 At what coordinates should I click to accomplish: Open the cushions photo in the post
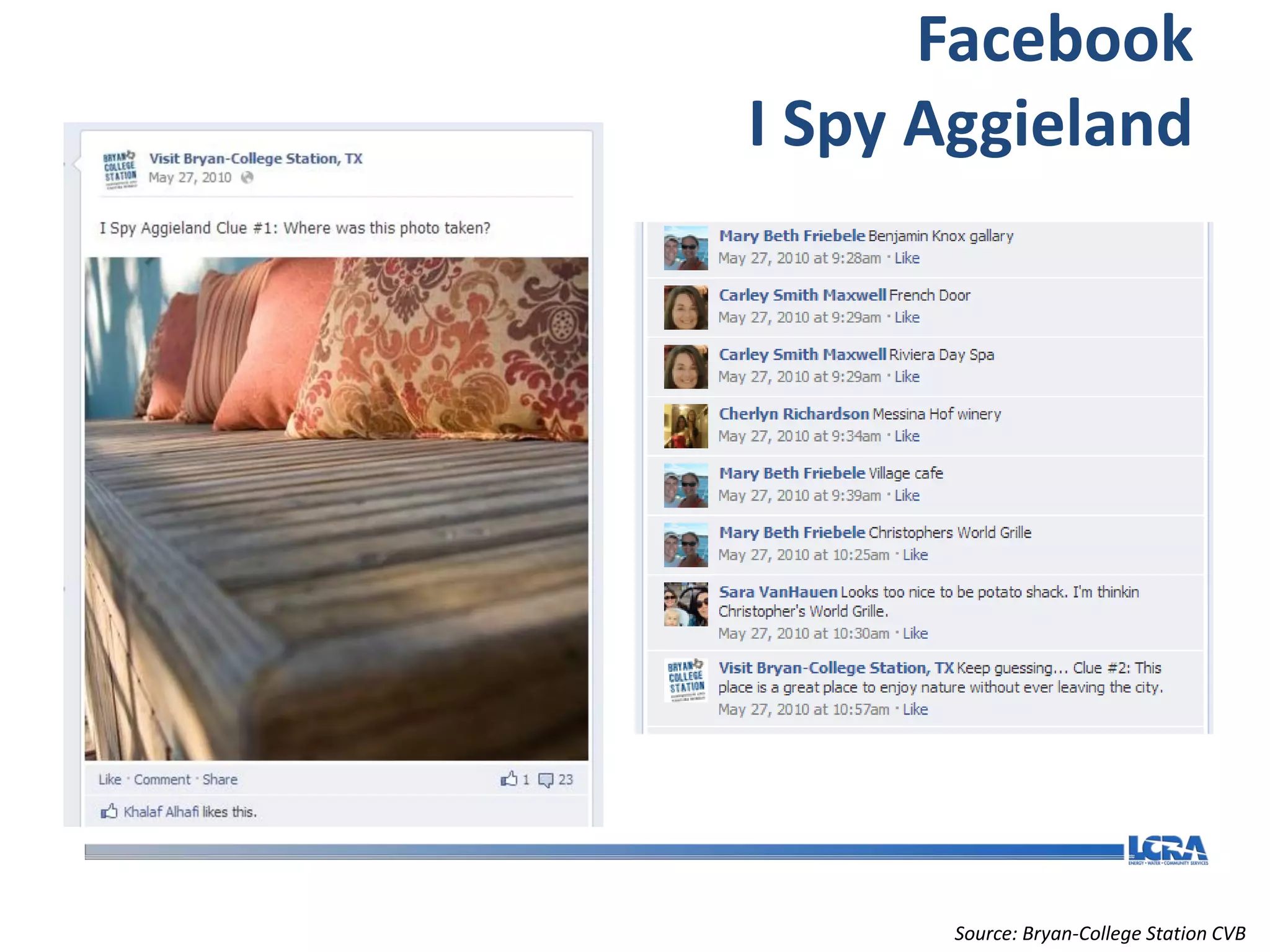pyautogui.click(x=336, y=509)
